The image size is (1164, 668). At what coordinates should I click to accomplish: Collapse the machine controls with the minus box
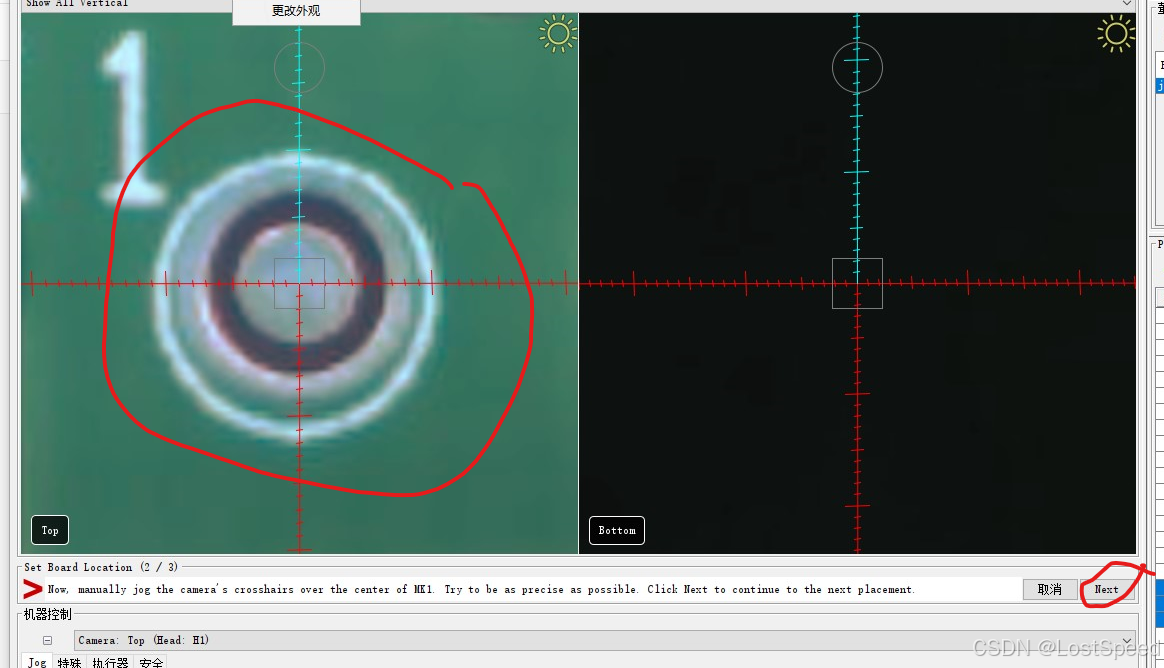point(48,641)
